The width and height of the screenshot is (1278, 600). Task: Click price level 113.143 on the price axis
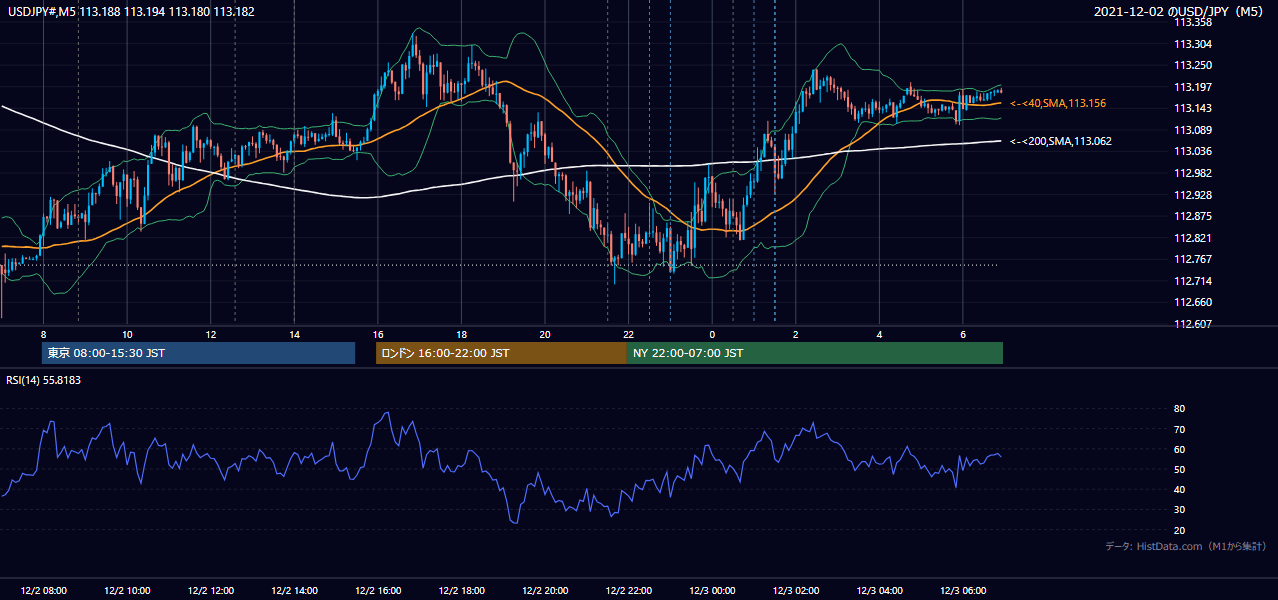[x=1192, y=108]
